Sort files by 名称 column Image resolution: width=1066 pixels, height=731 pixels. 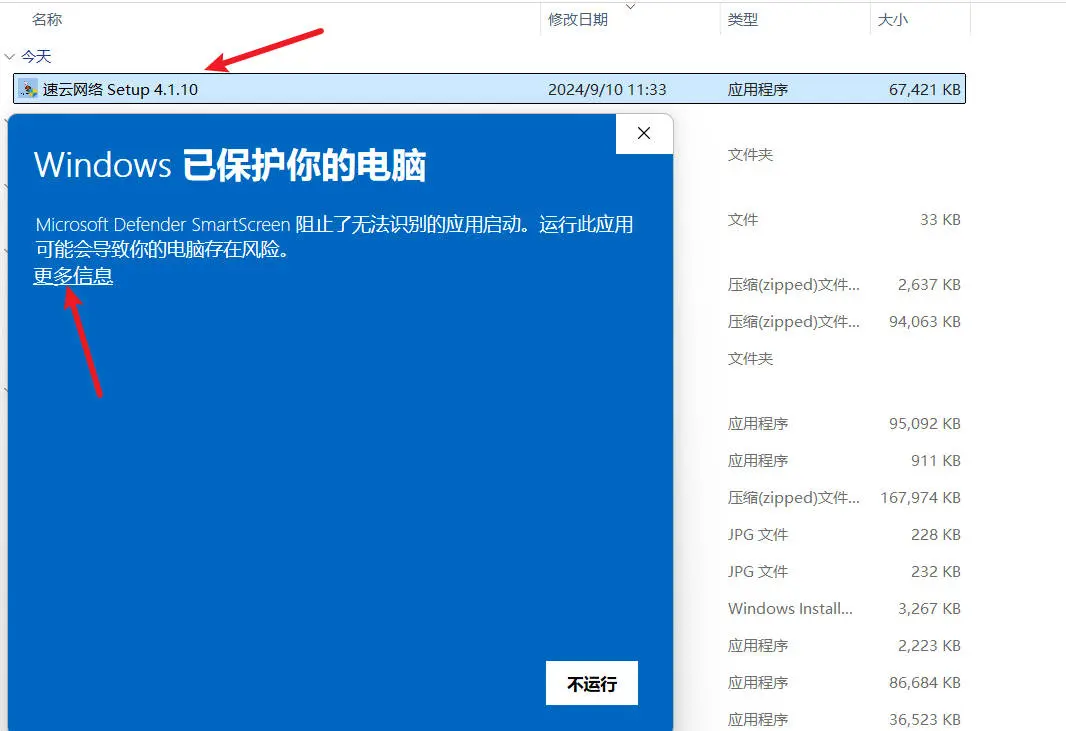tap(47, 19)
